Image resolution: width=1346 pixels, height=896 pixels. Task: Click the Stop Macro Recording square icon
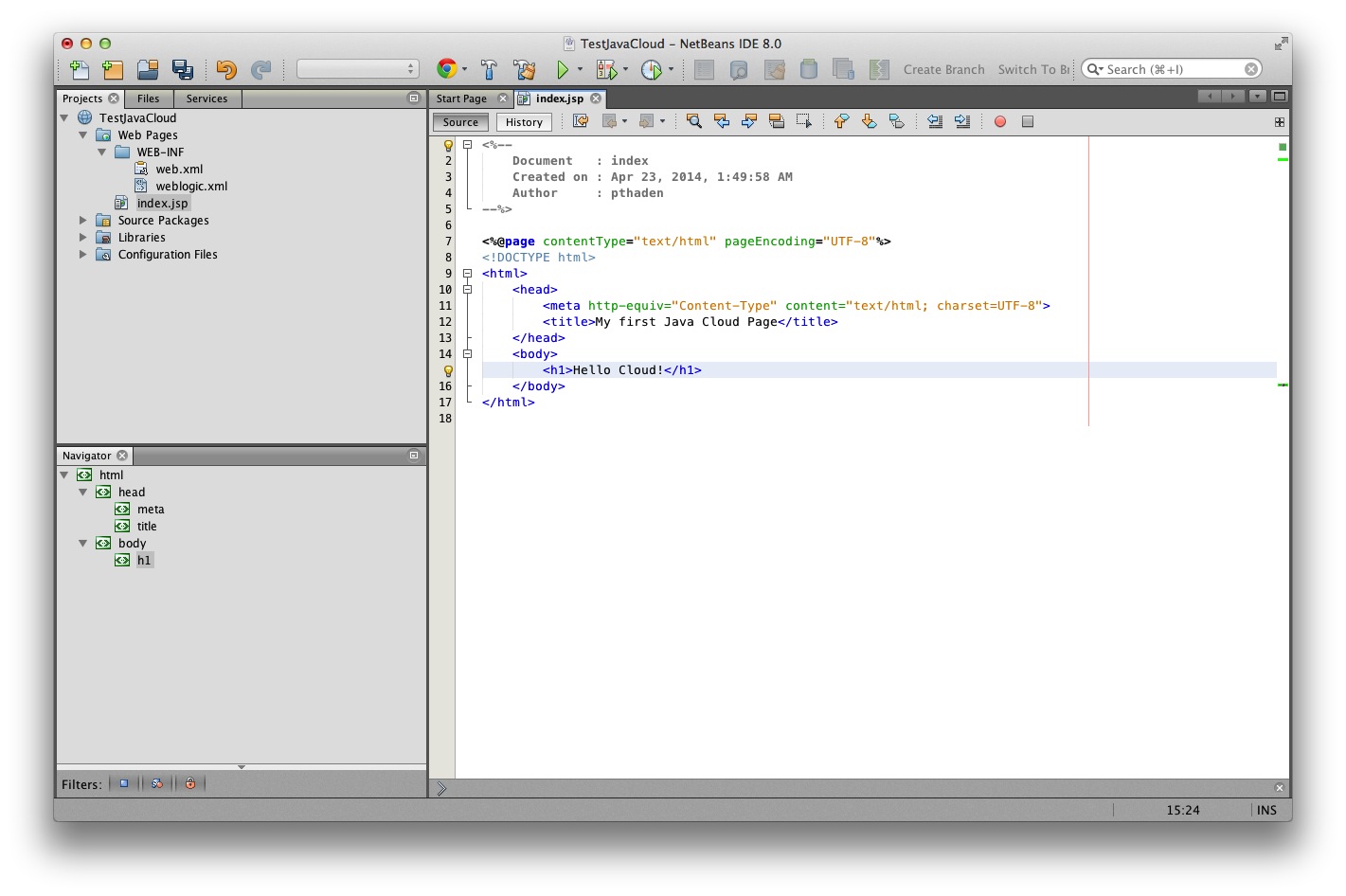(x=1028, y=121)
